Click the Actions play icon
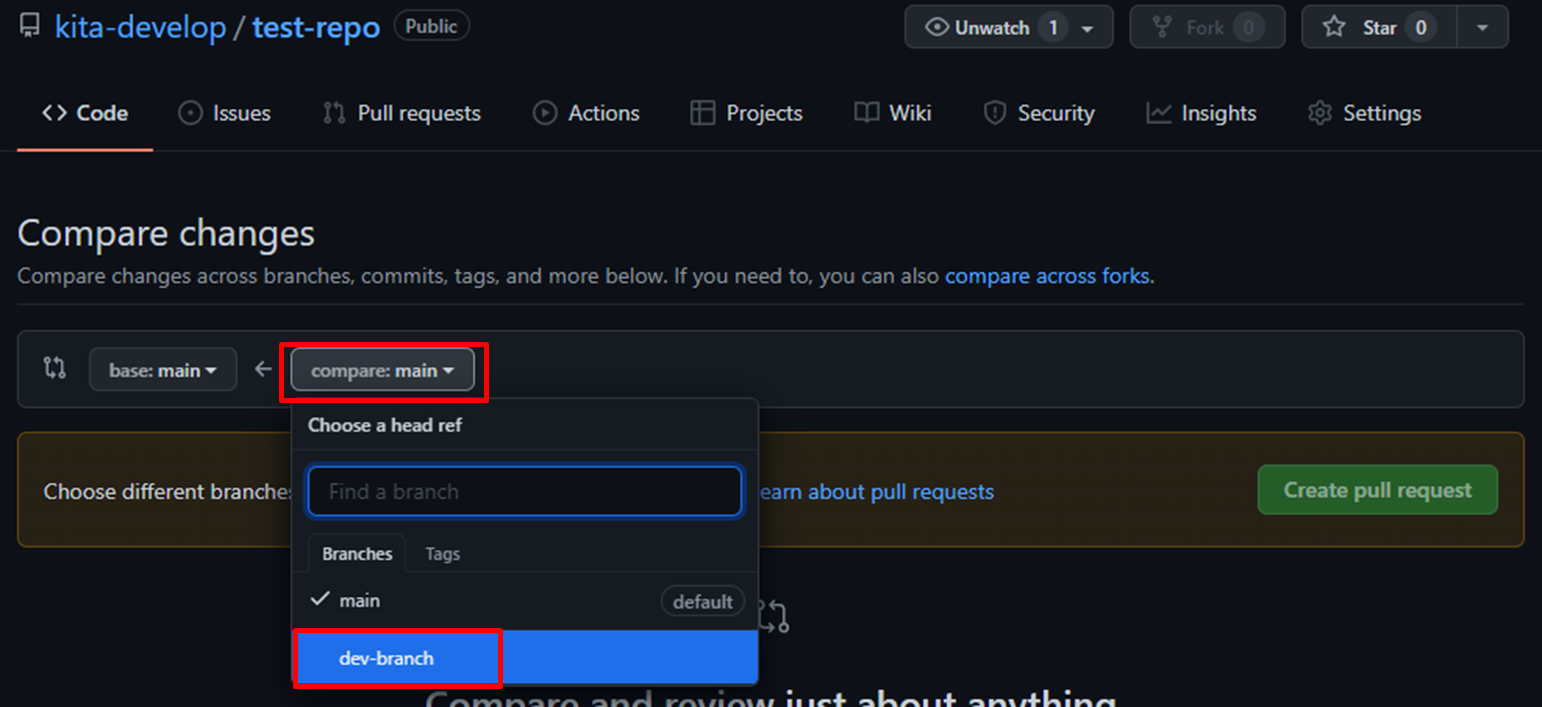This screenshot has height=707, width=1542. [x=545, y=113]
